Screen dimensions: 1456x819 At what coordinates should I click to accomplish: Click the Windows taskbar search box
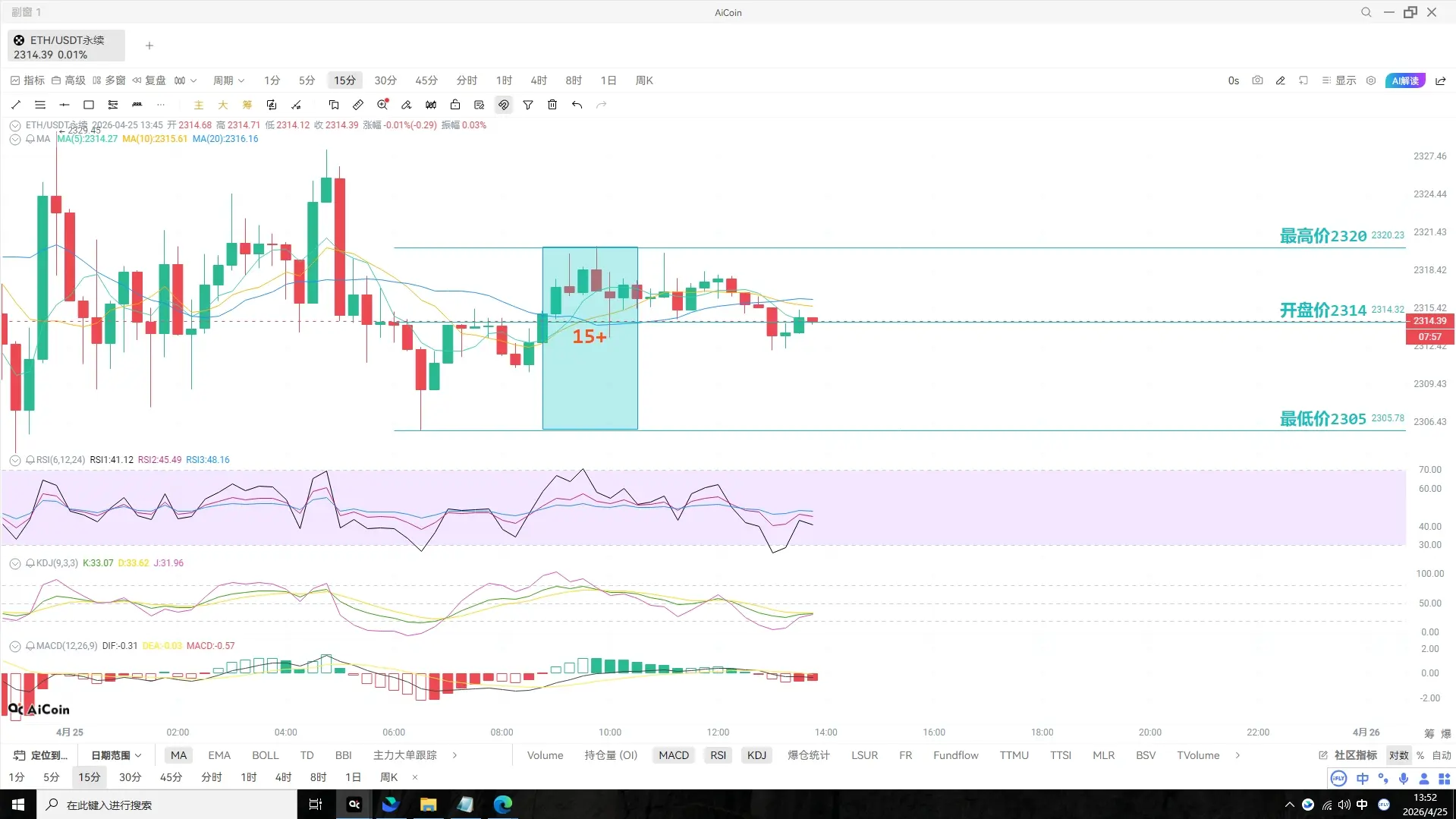[x=167, y=805]
